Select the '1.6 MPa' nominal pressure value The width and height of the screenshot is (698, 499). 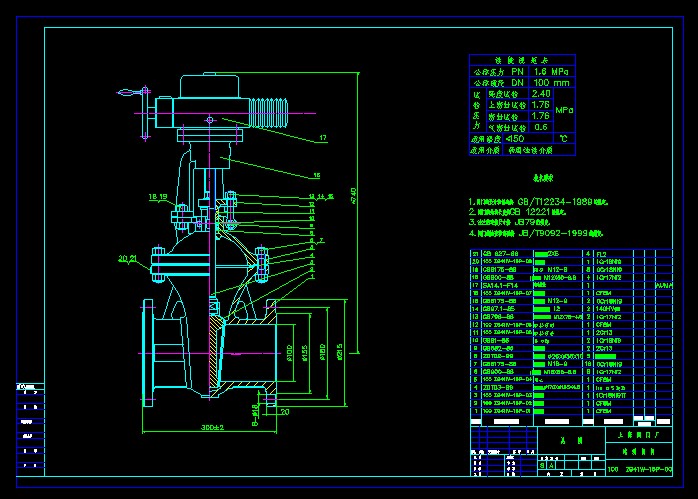click(551, 72)
